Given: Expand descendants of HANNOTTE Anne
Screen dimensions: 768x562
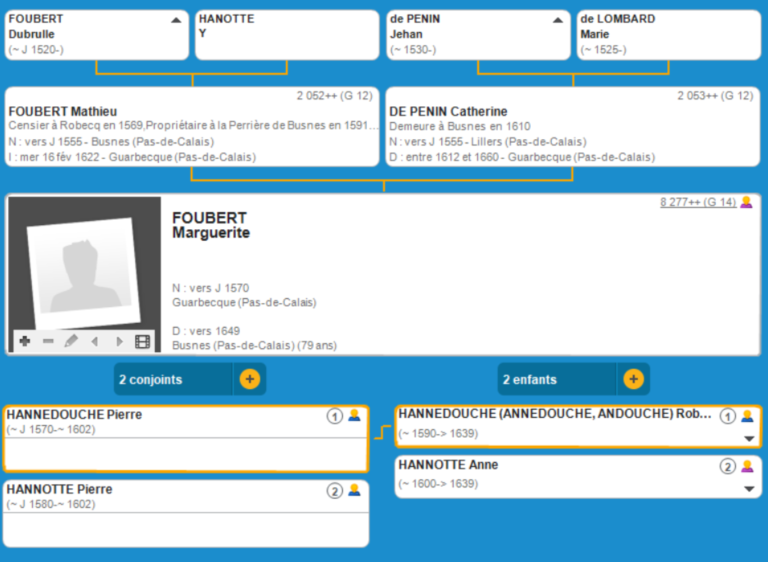Looking at the screenshot, I should [x=749, y=490].
